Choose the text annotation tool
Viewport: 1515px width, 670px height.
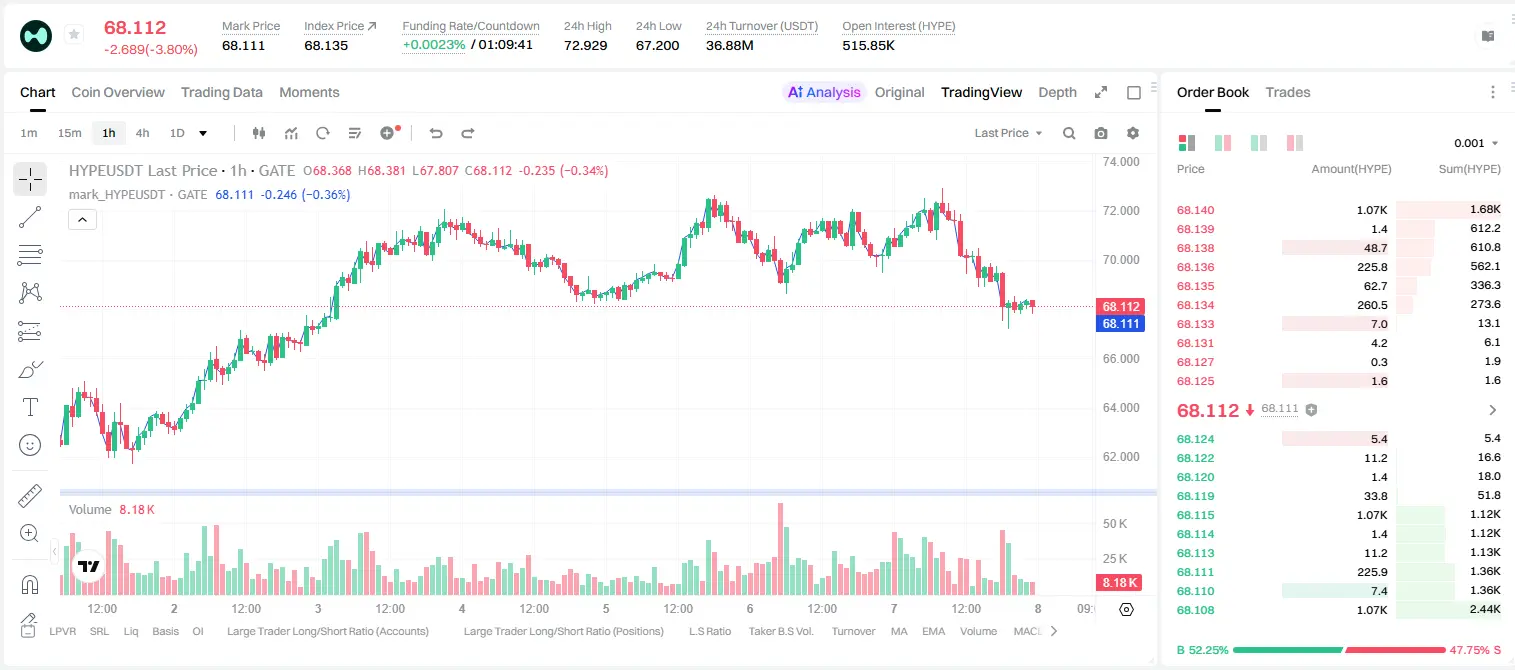(x=30, y=407)
